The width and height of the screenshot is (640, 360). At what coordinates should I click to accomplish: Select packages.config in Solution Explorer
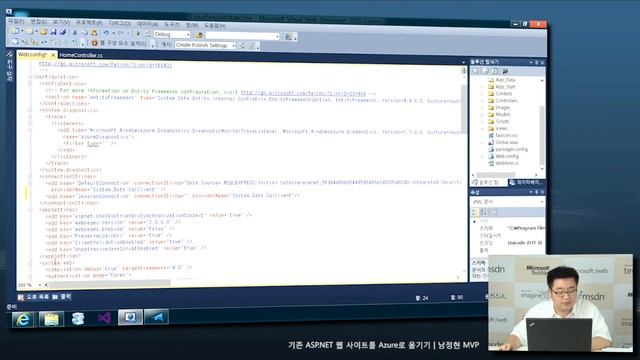click(512, 149)
